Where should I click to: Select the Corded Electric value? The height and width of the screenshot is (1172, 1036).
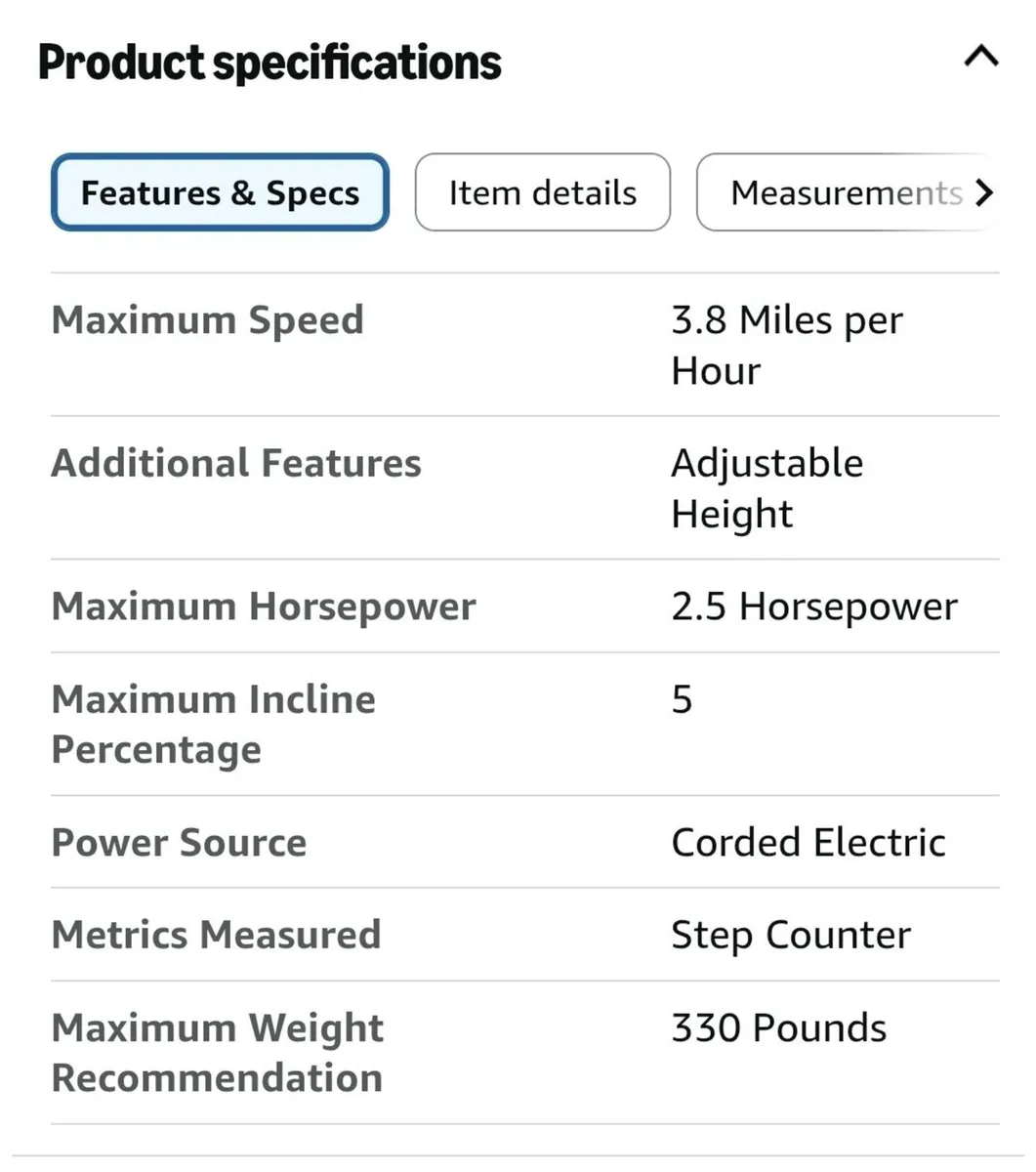pos(808,843)
